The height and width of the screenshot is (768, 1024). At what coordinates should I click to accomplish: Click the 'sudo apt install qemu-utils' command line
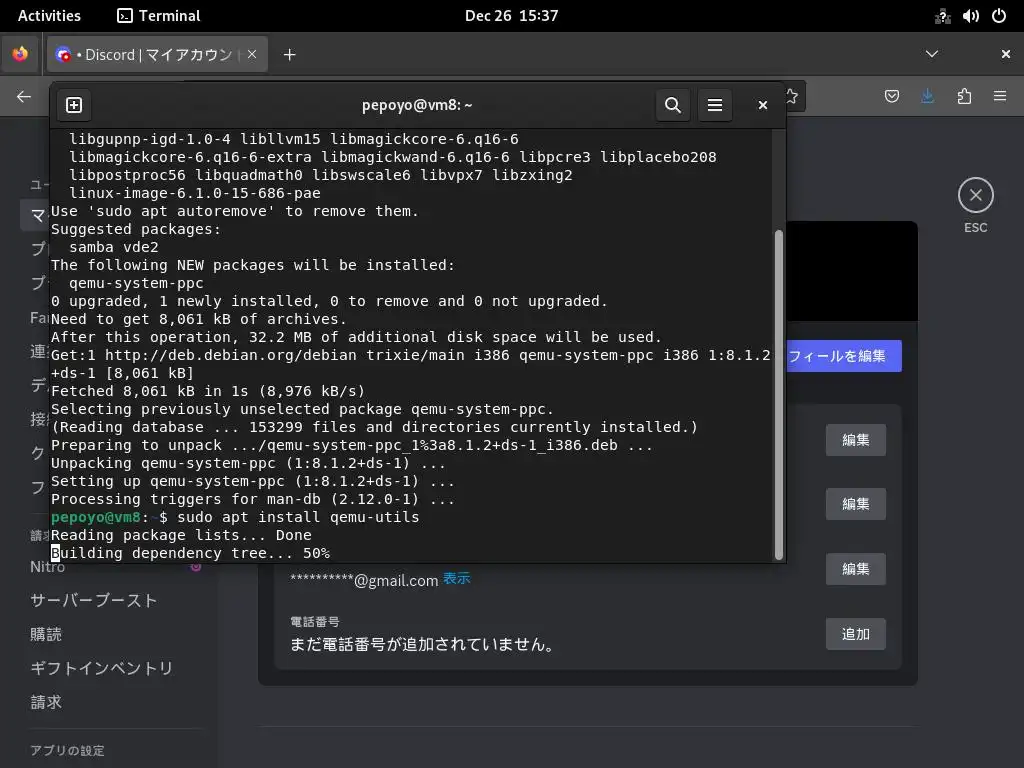coord(298,517)
